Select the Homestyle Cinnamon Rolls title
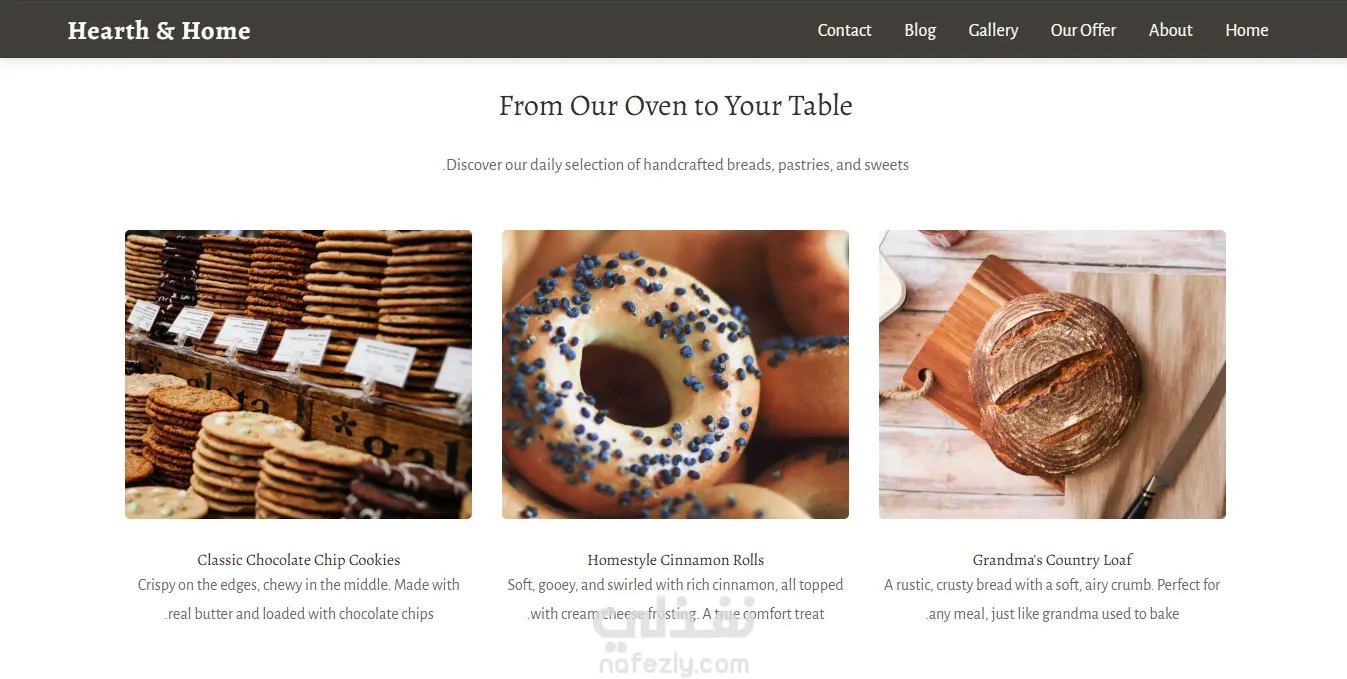The width and height of the screenshot is (1347, 679). [675, 560]
